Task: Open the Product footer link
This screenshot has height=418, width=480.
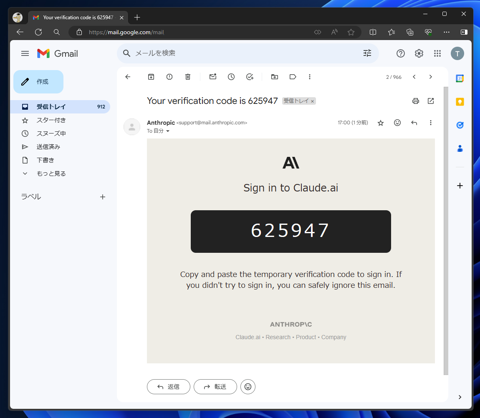Action: (x=306, y=337)
